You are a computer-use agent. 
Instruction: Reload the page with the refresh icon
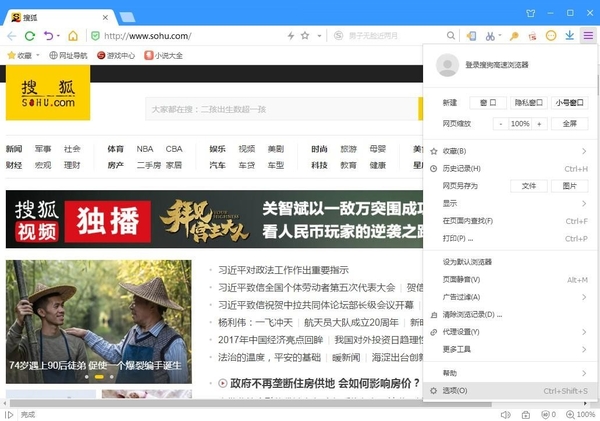pyautogui.click(x=30, y=36)
